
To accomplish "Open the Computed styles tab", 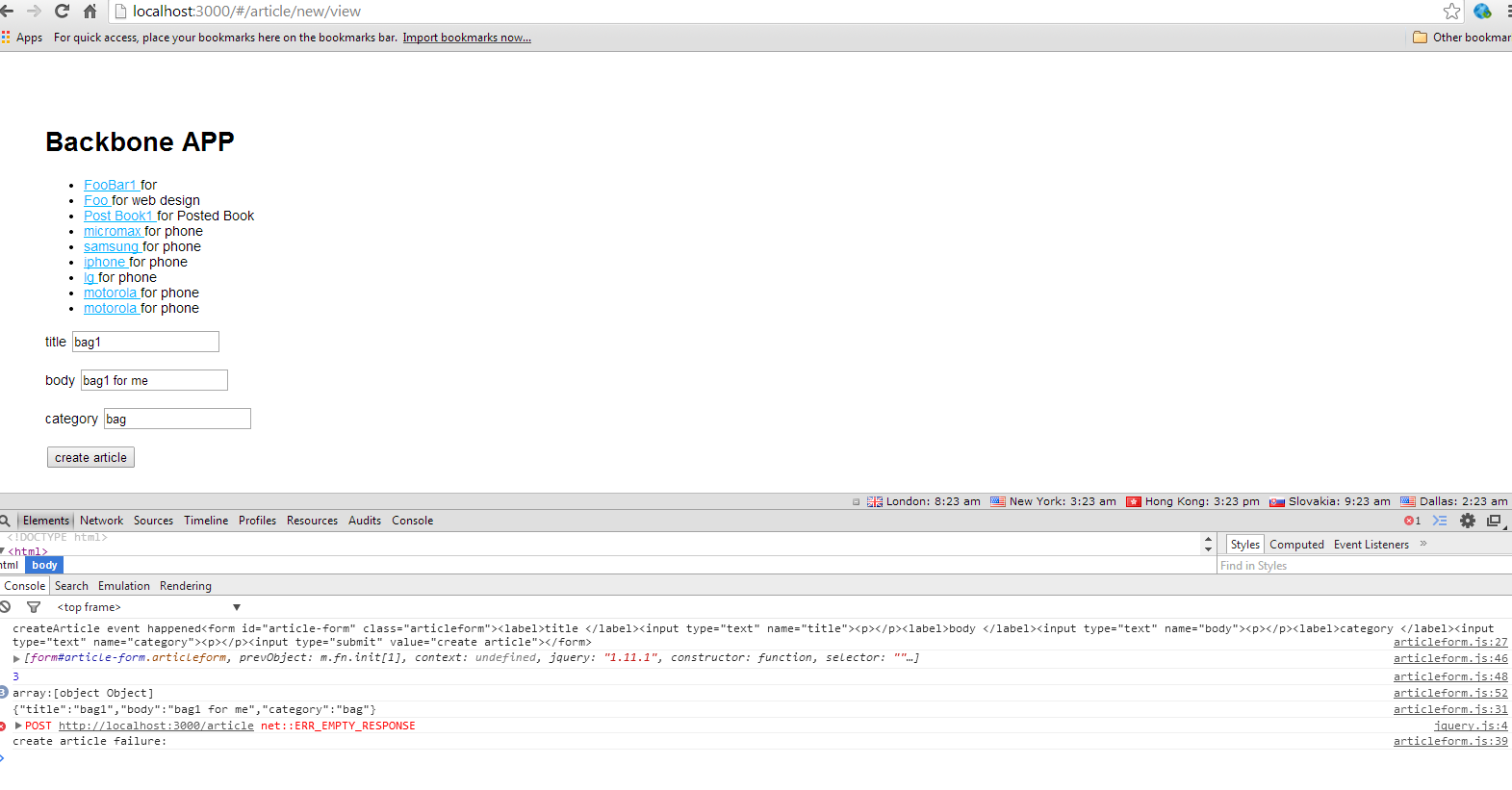I will click(x=1296, y=545).
